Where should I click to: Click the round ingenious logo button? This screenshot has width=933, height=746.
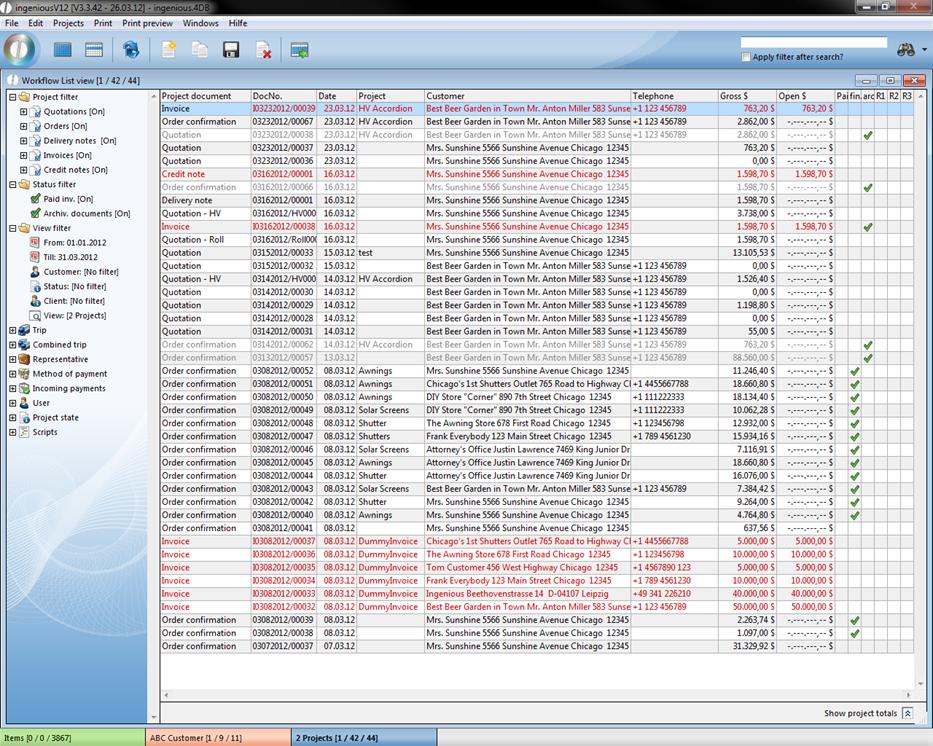20,49
